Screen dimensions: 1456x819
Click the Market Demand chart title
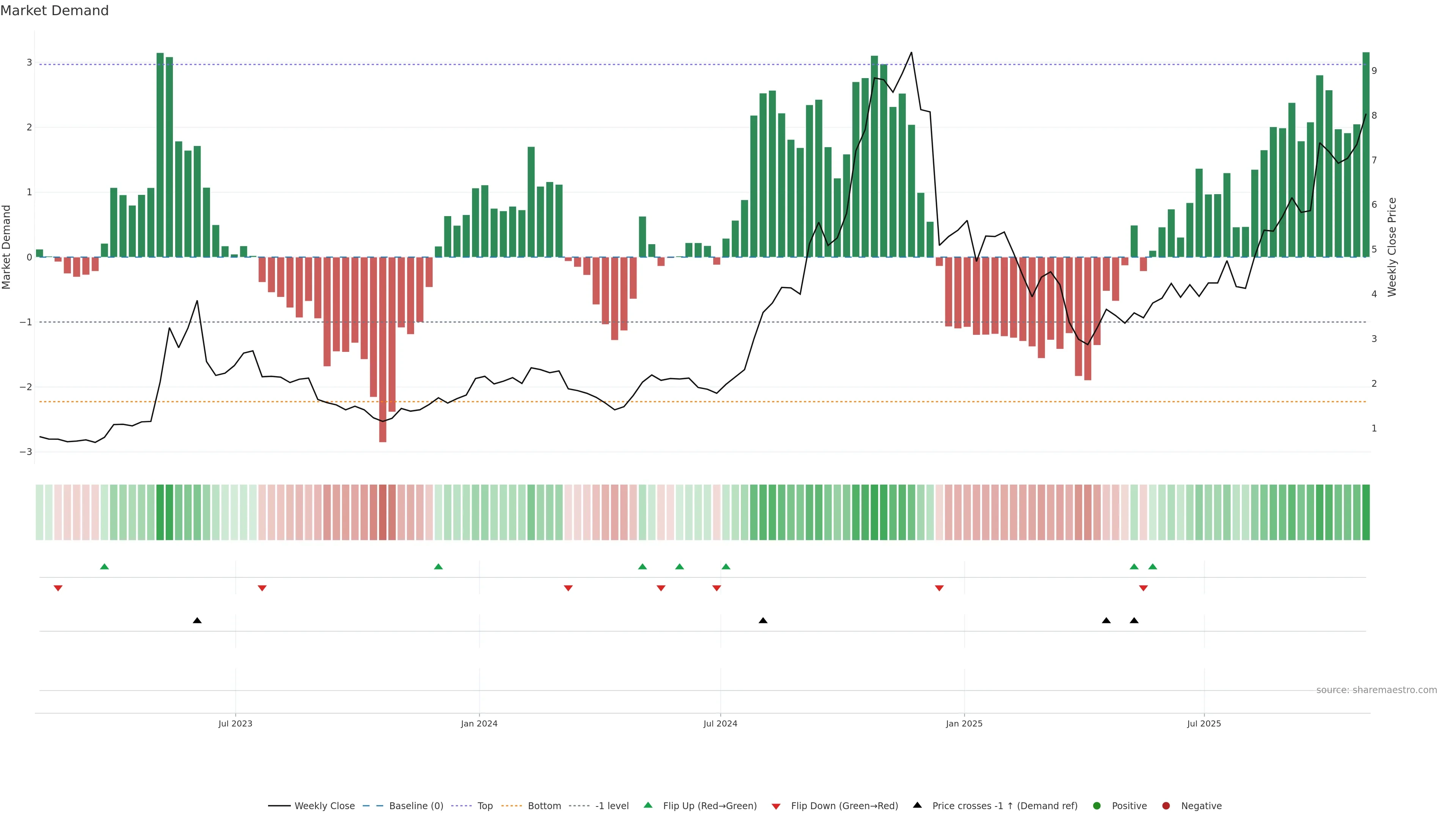tap(54, 11)
